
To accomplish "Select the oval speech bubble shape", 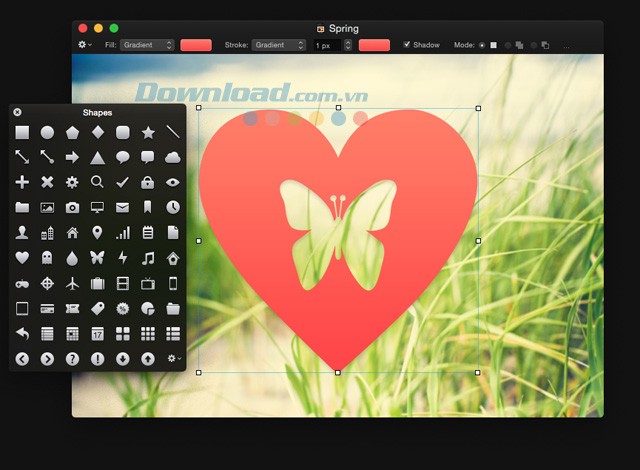I will 122,157.
